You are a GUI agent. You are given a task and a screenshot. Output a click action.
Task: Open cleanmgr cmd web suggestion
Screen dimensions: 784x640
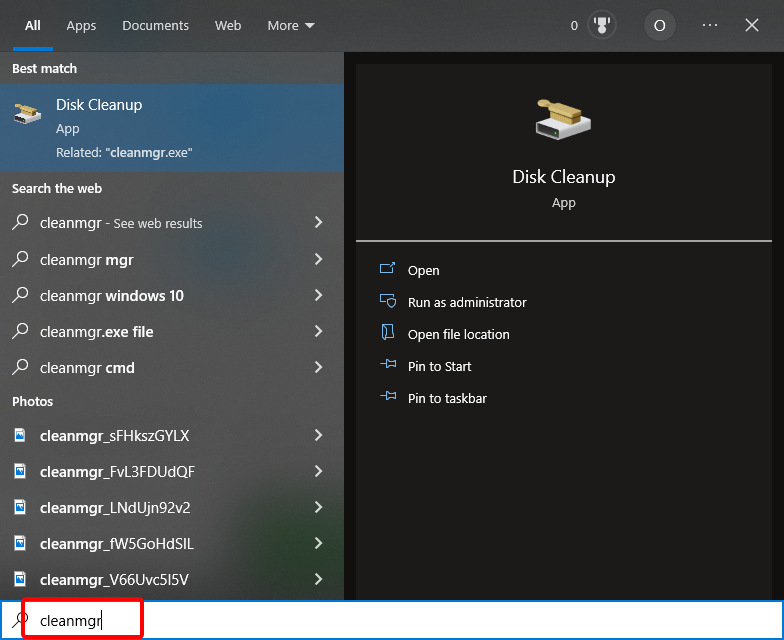(x=87, y=368)
